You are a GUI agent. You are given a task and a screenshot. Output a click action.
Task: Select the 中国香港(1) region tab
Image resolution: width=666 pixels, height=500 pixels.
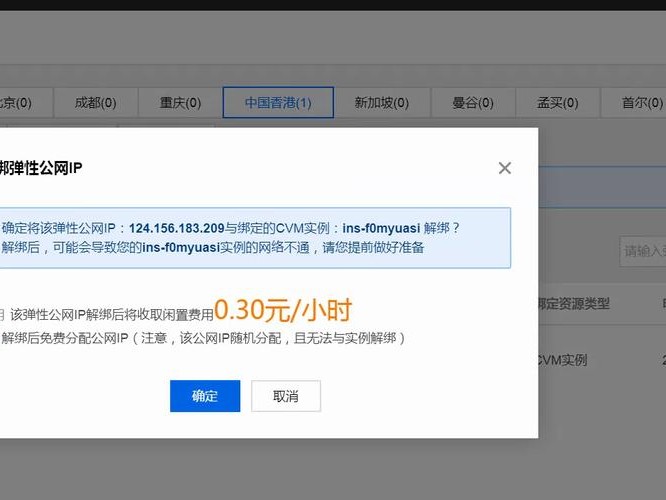click(x=278, y=102)
